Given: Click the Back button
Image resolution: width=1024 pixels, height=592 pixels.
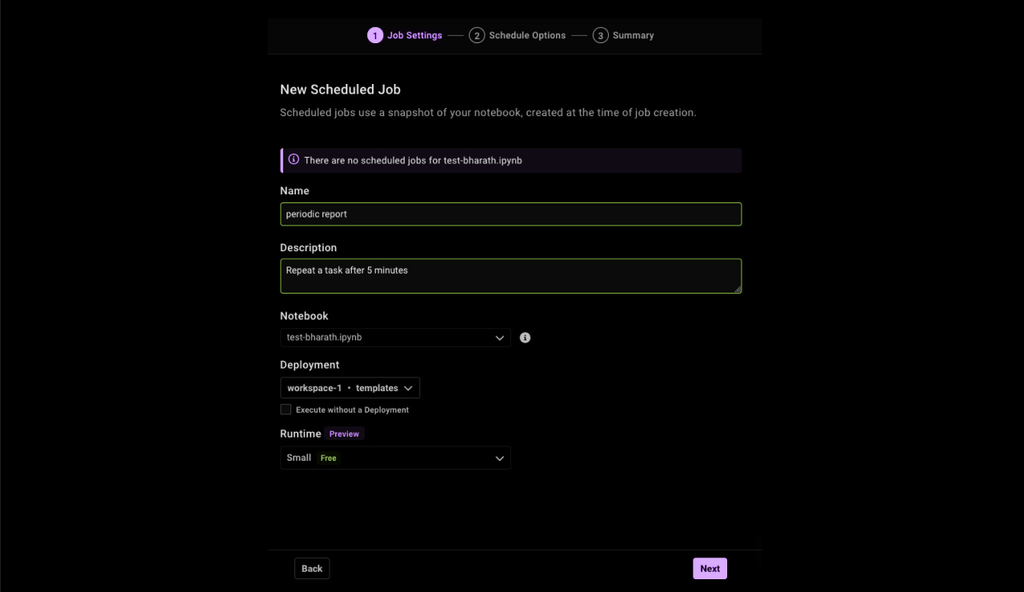Looking at the screenshot, I should coord(312,568).
